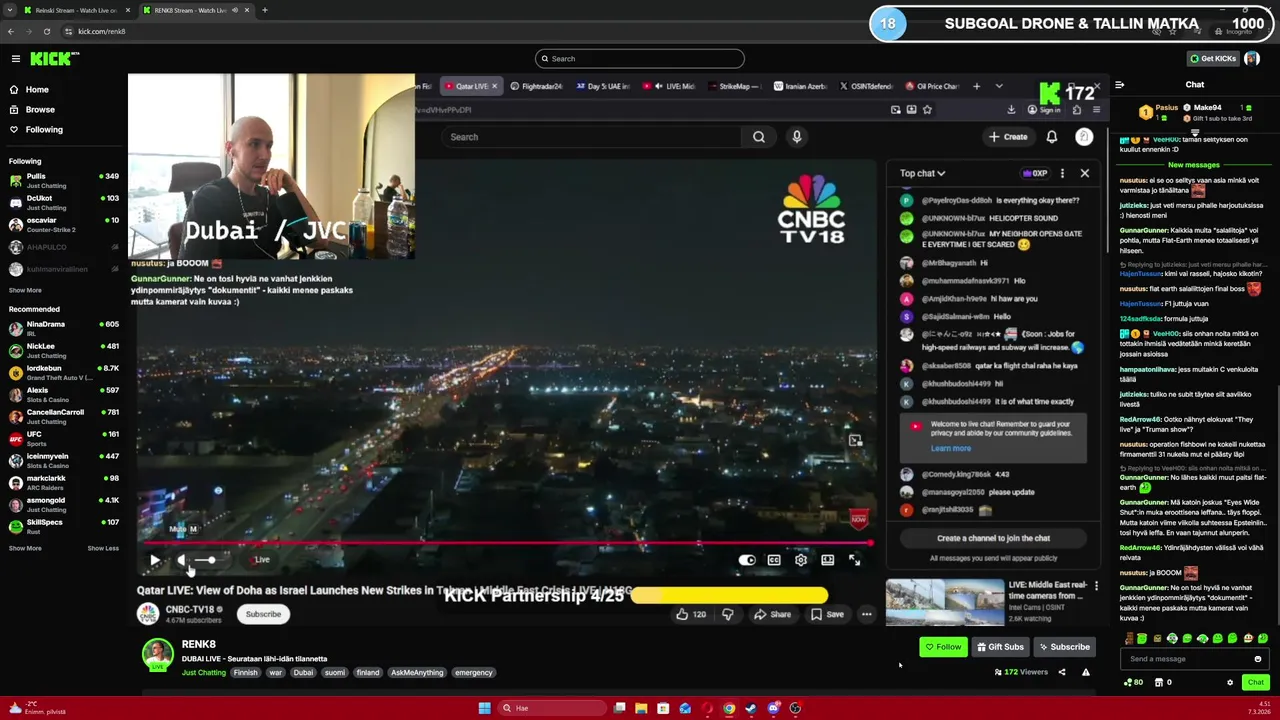Select the emergency tag
The width and height of the screenshot is (1280, 720).
coord(474,673)
